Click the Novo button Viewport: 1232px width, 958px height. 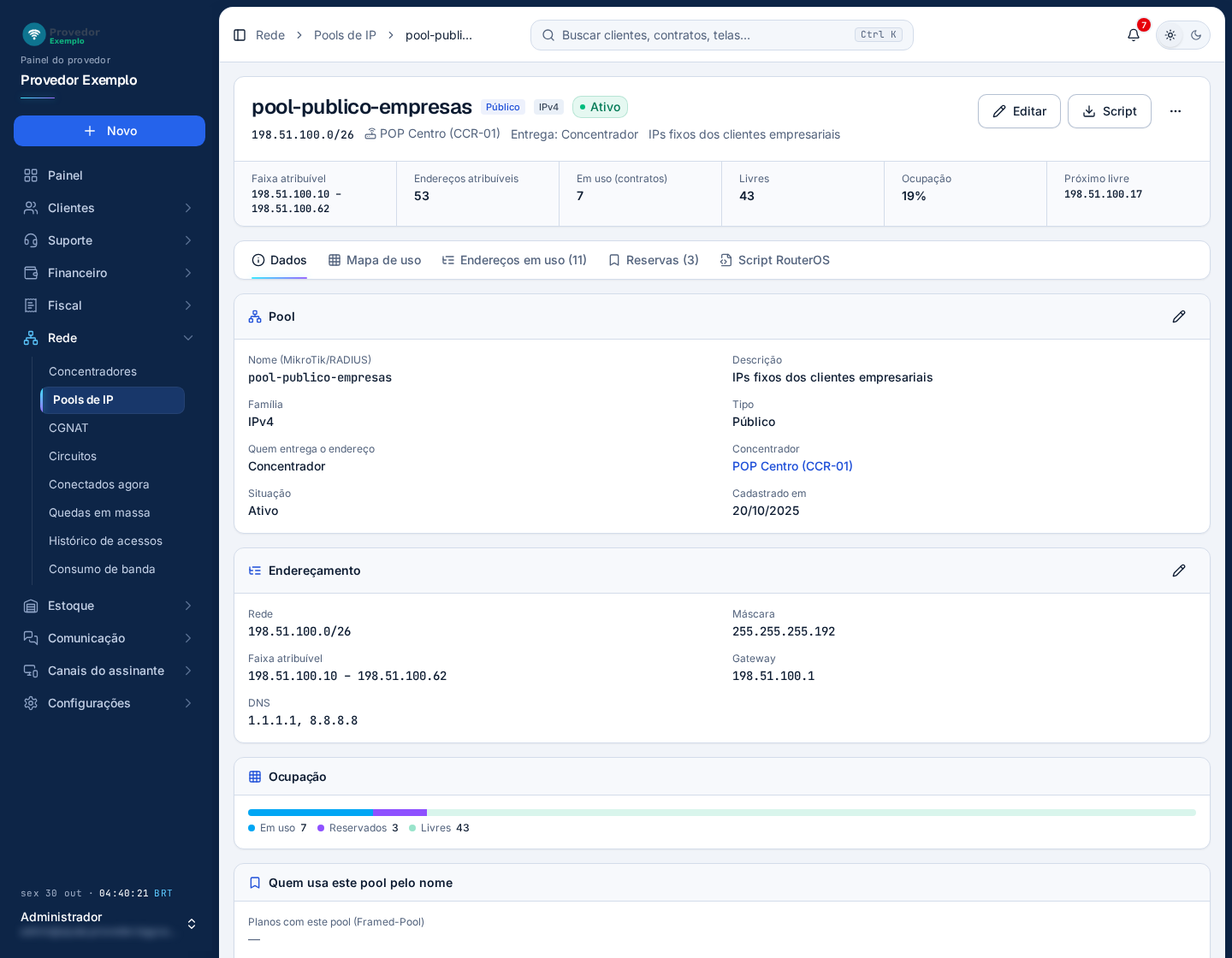coord(110,131)
